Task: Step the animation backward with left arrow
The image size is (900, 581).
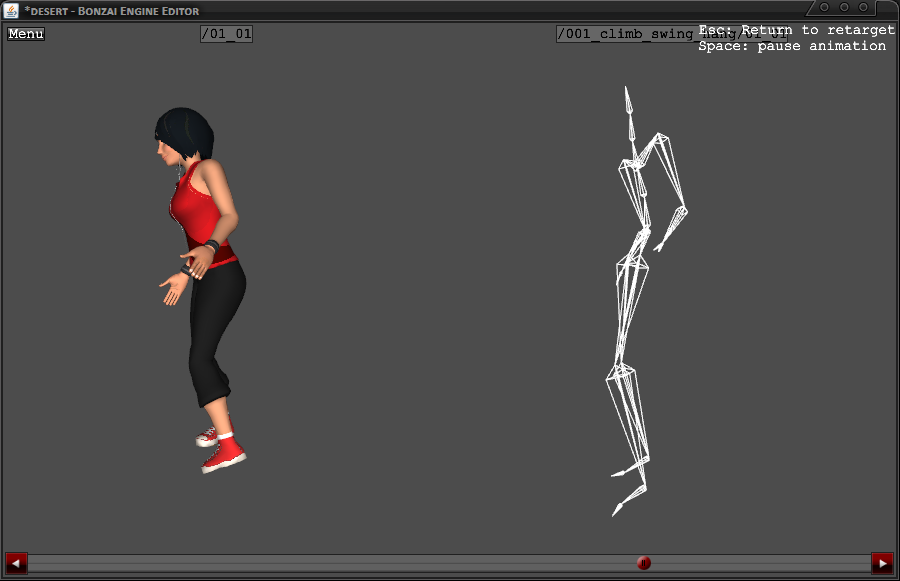Action: [16, 563]
